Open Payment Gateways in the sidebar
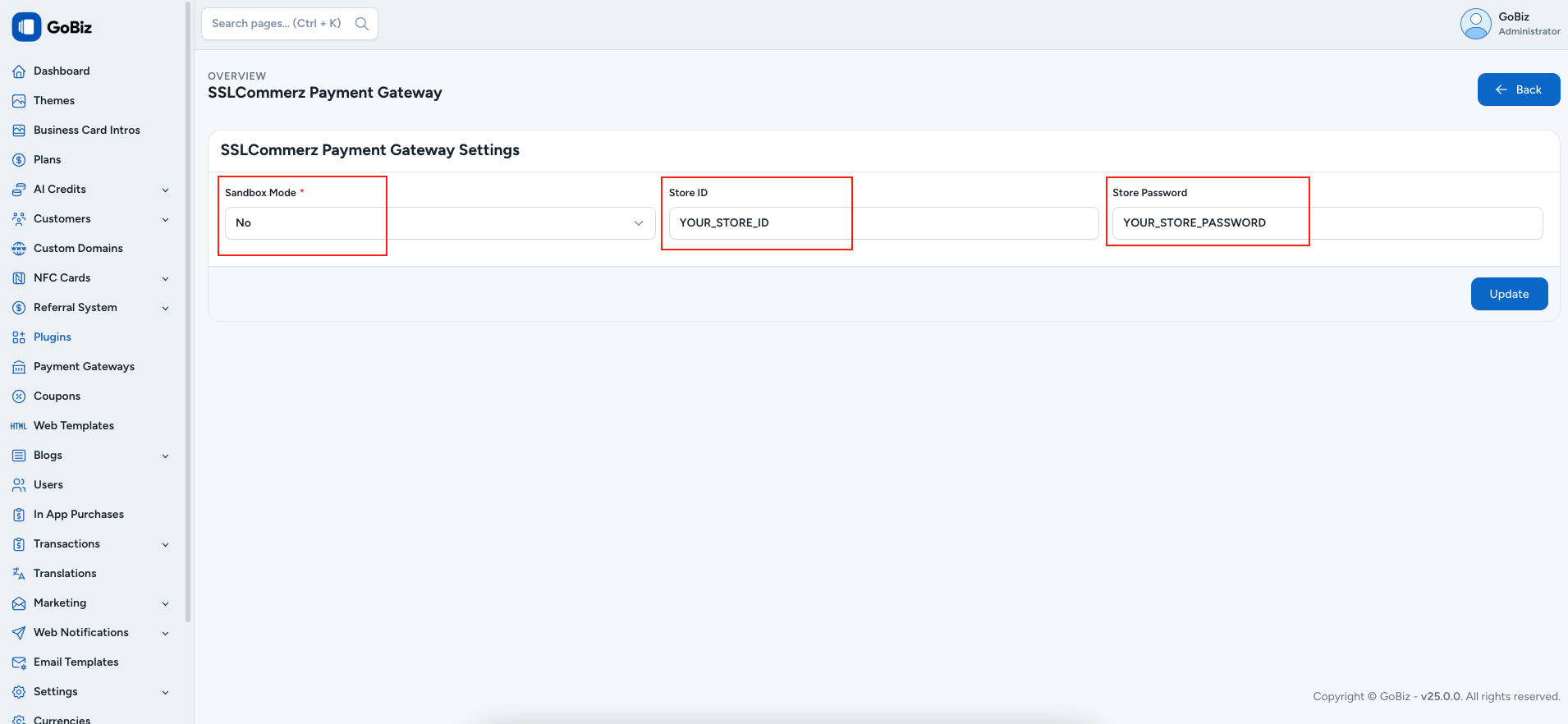This screenshot has height=724, width=1568. pos(92,367)
